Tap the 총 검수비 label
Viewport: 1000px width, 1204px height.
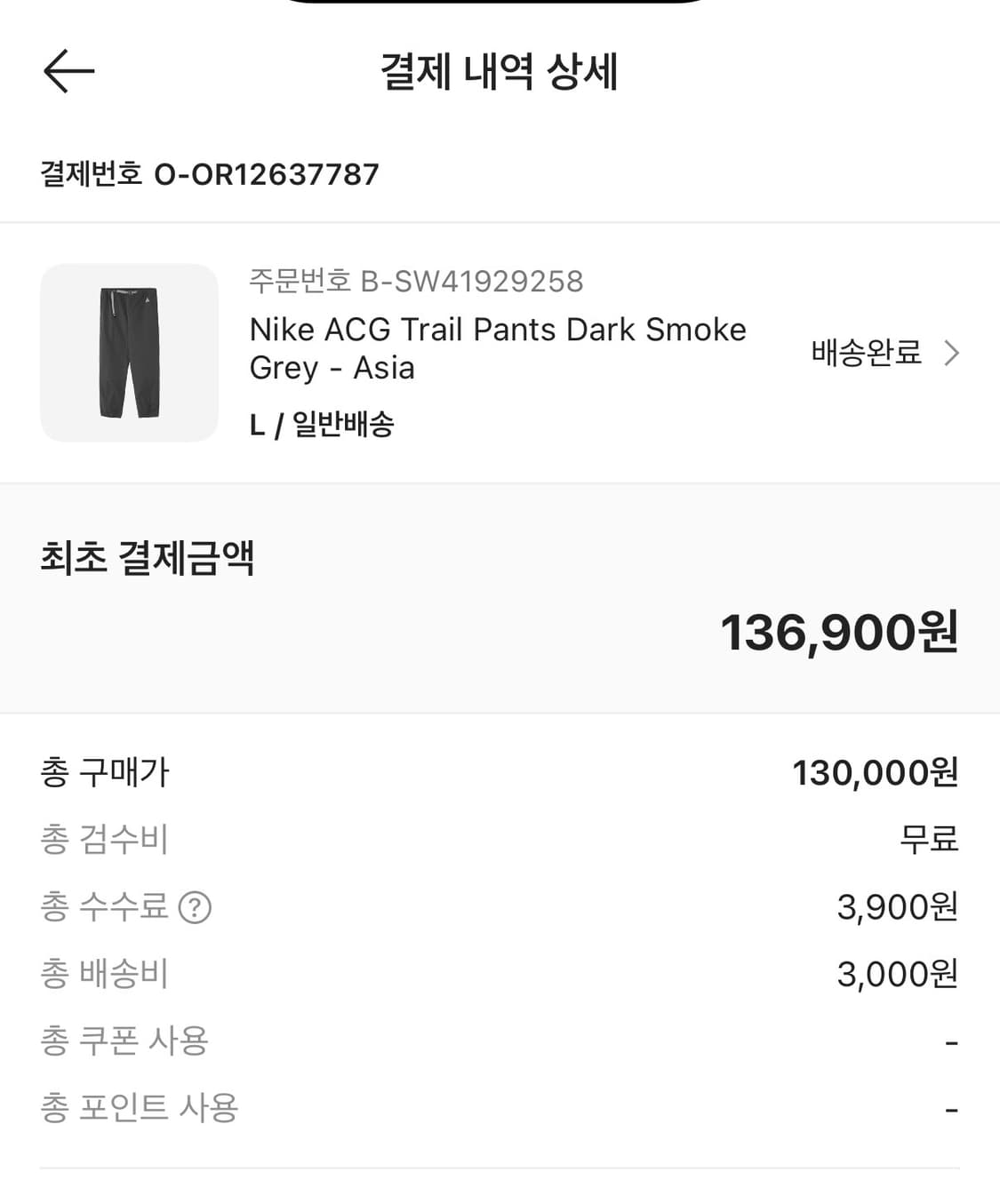coord(105,840)
